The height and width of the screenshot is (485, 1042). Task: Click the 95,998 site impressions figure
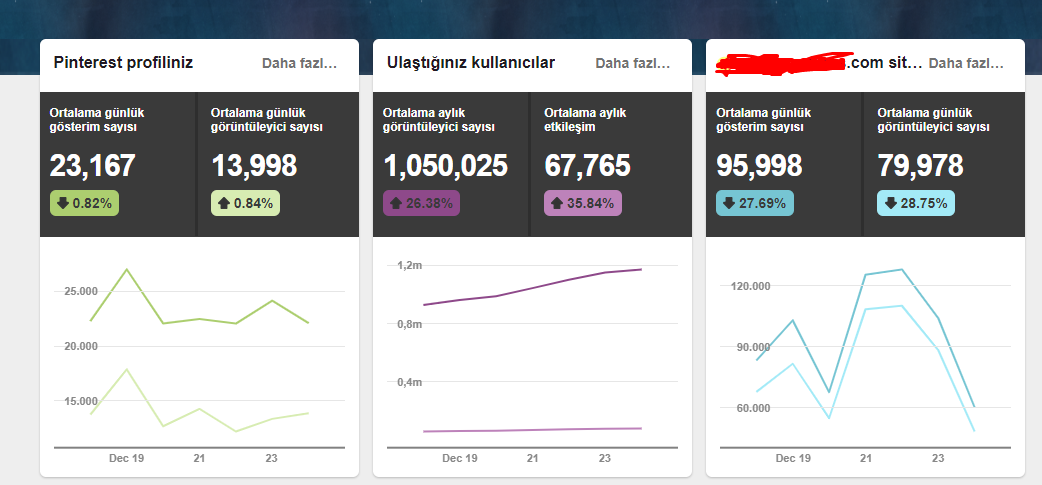[x=759, y=165]
